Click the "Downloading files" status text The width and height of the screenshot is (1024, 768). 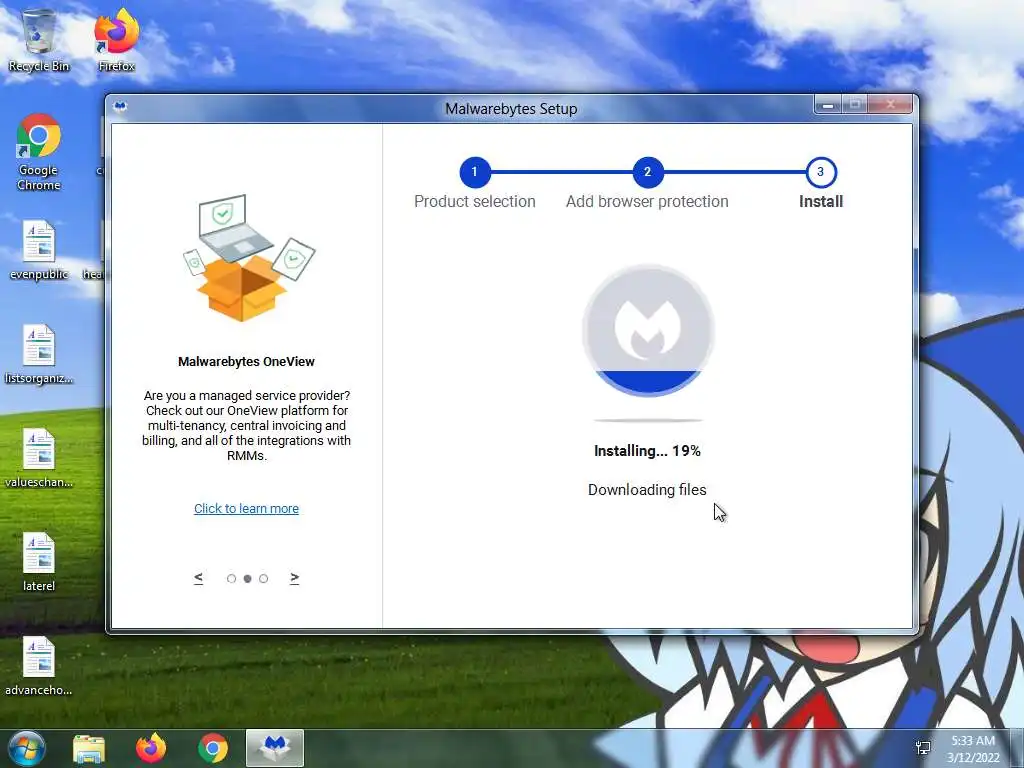pos(647,490)
